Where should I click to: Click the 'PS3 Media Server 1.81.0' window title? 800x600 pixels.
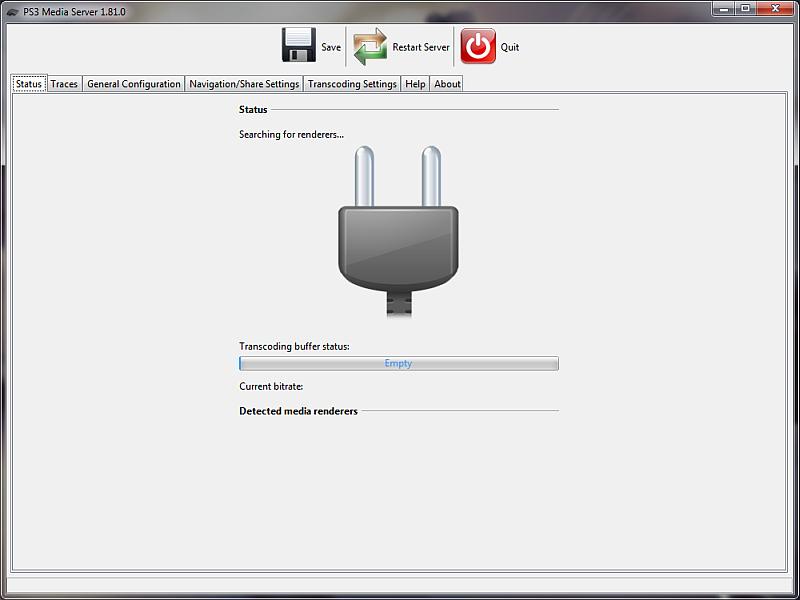(74, 12)
